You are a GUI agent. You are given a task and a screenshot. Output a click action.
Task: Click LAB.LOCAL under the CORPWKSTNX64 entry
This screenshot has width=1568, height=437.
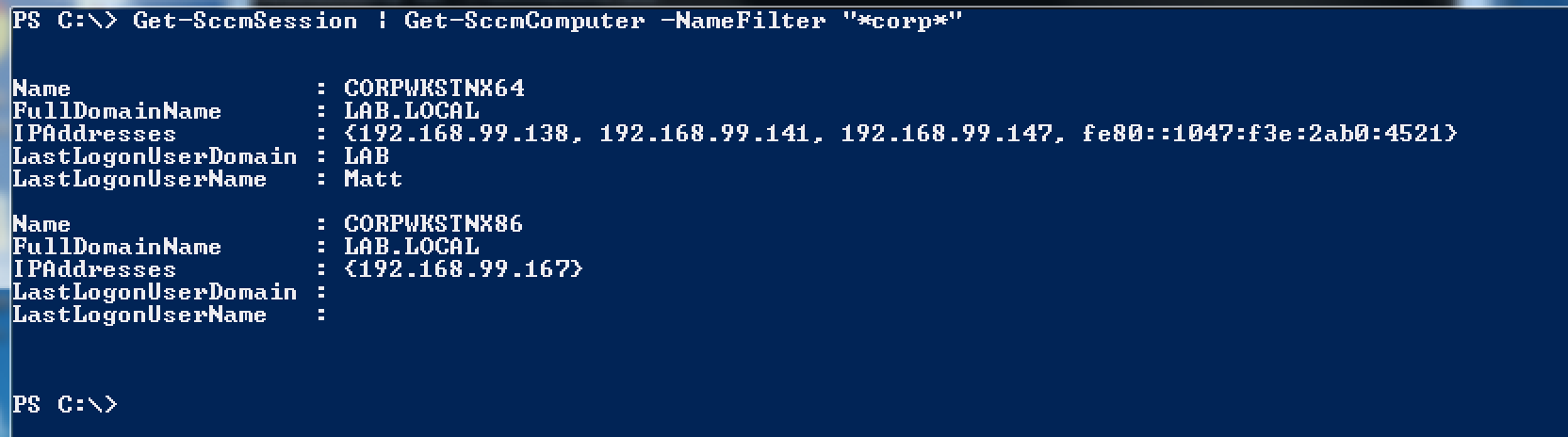pyautogui.click(x=411, y=111)
